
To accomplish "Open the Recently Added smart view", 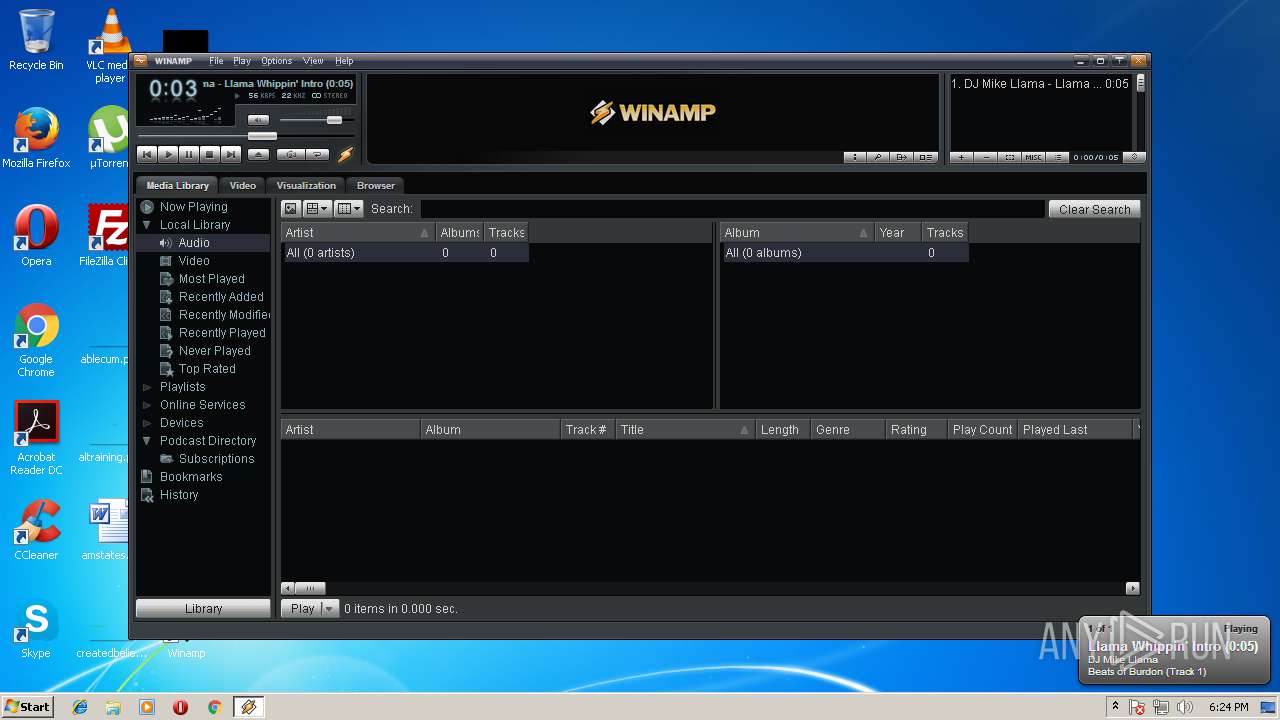I will (x=221, y=297).
